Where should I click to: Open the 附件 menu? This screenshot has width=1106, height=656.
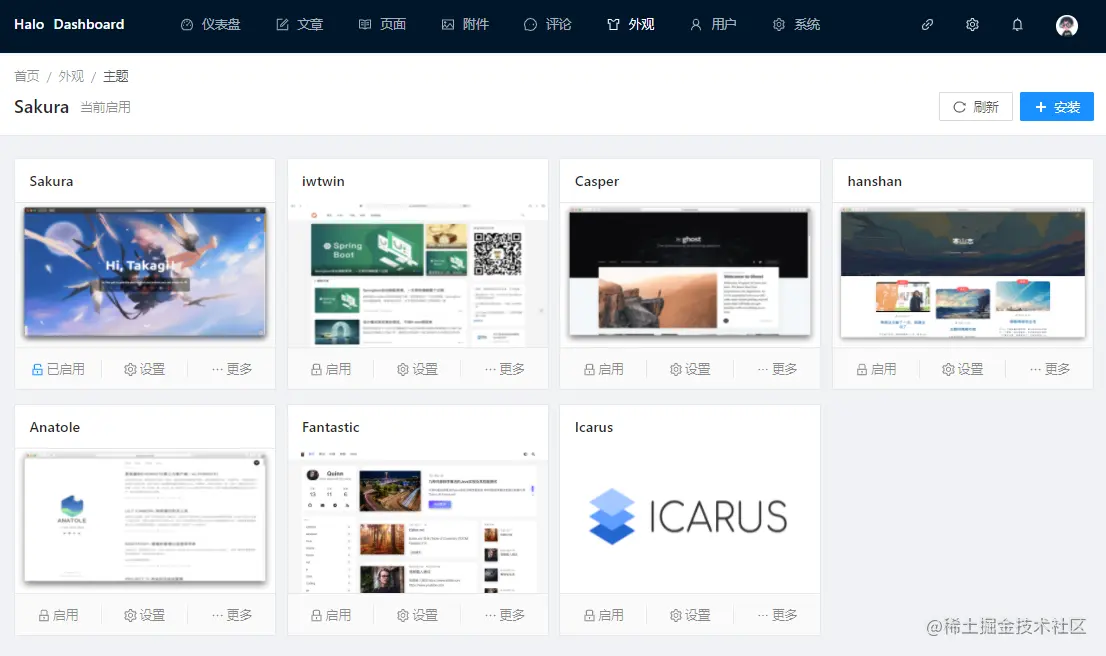point(466,25)
